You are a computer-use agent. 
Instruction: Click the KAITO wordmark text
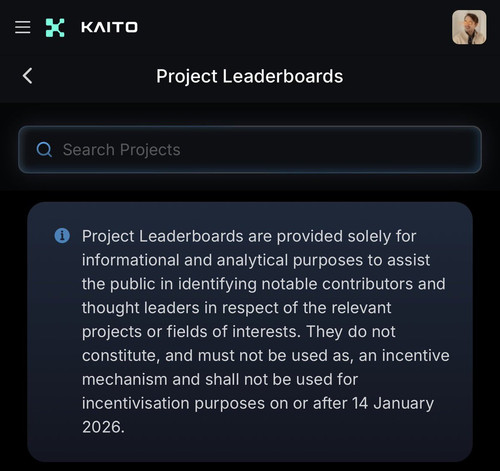pos(109,27)
